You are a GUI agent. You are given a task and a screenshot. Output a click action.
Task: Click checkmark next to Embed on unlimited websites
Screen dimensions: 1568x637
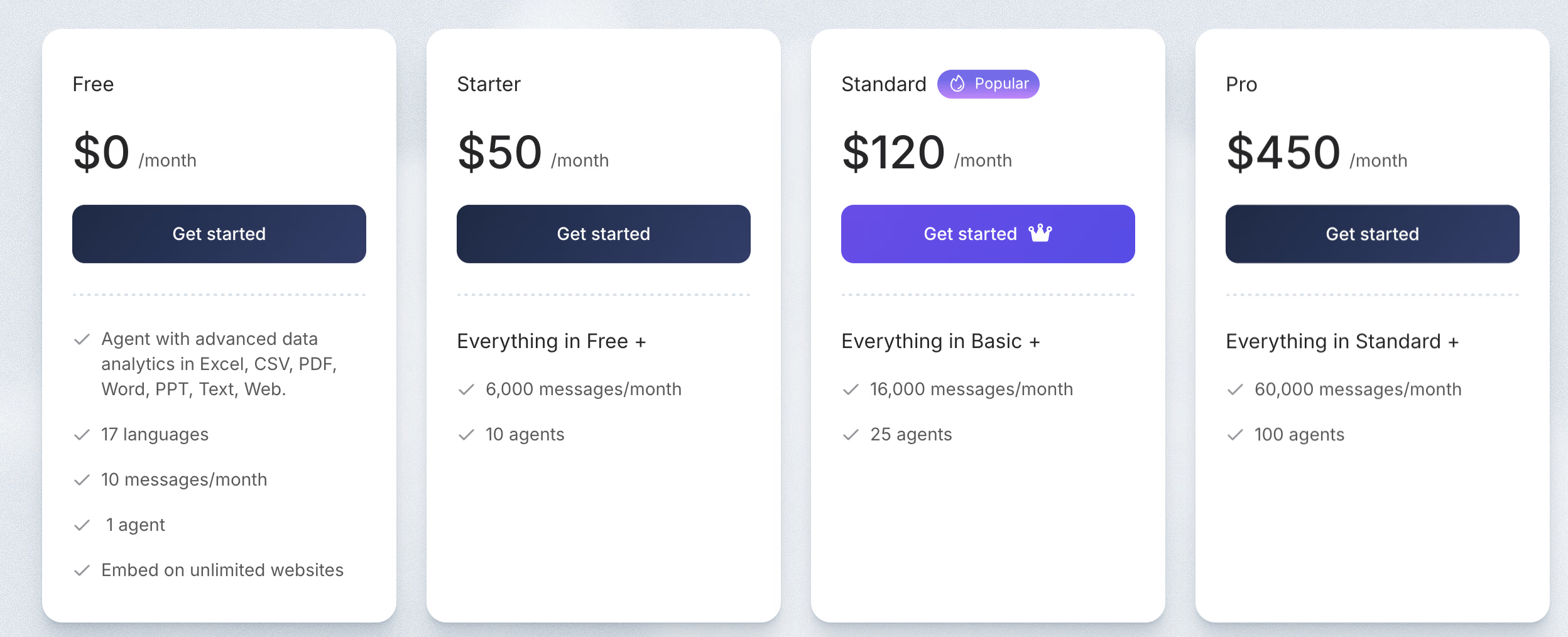coord(82,570)
